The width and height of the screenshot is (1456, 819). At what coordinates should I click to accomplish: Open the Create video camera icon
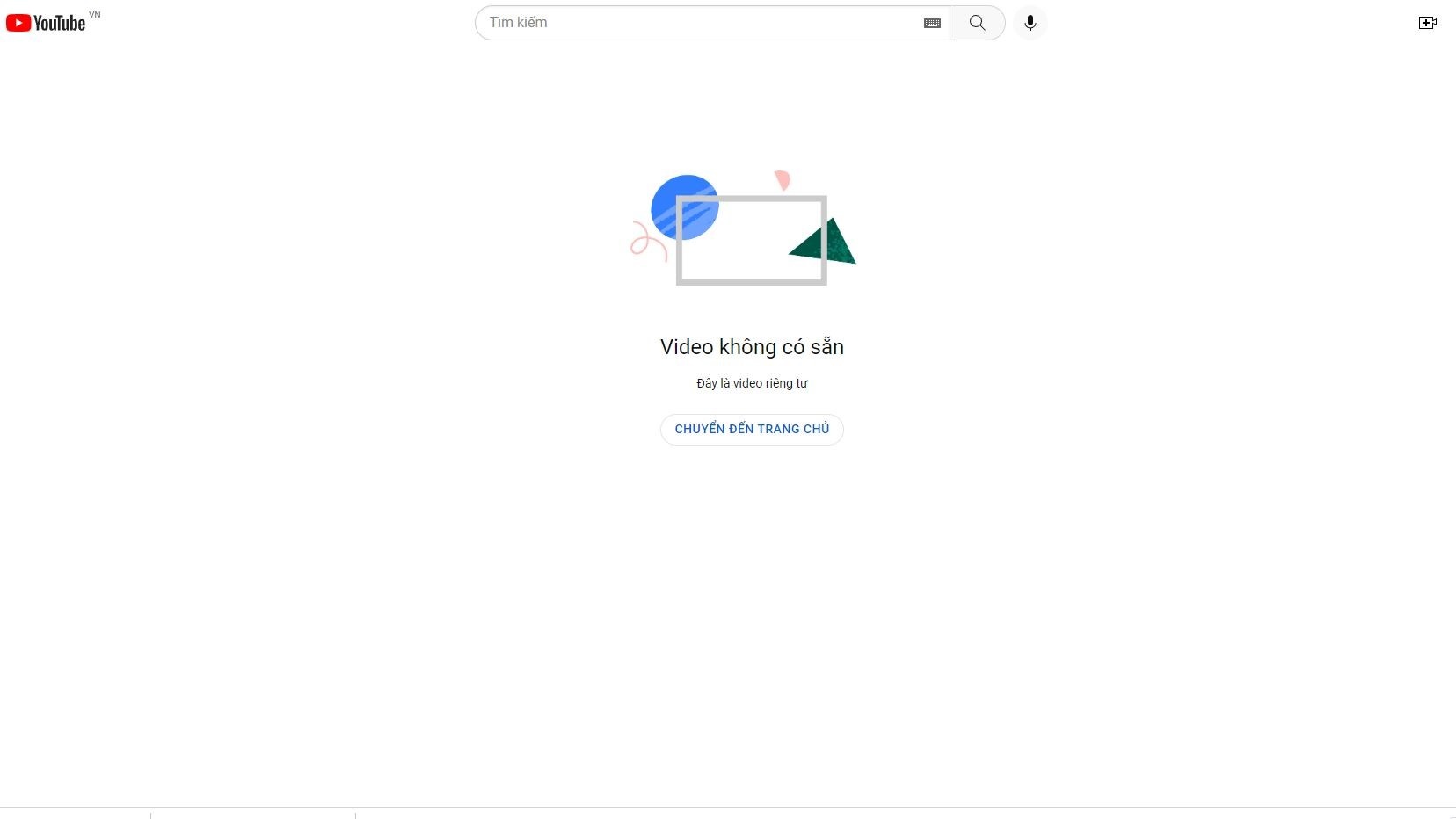click(x=1428, y=23)
